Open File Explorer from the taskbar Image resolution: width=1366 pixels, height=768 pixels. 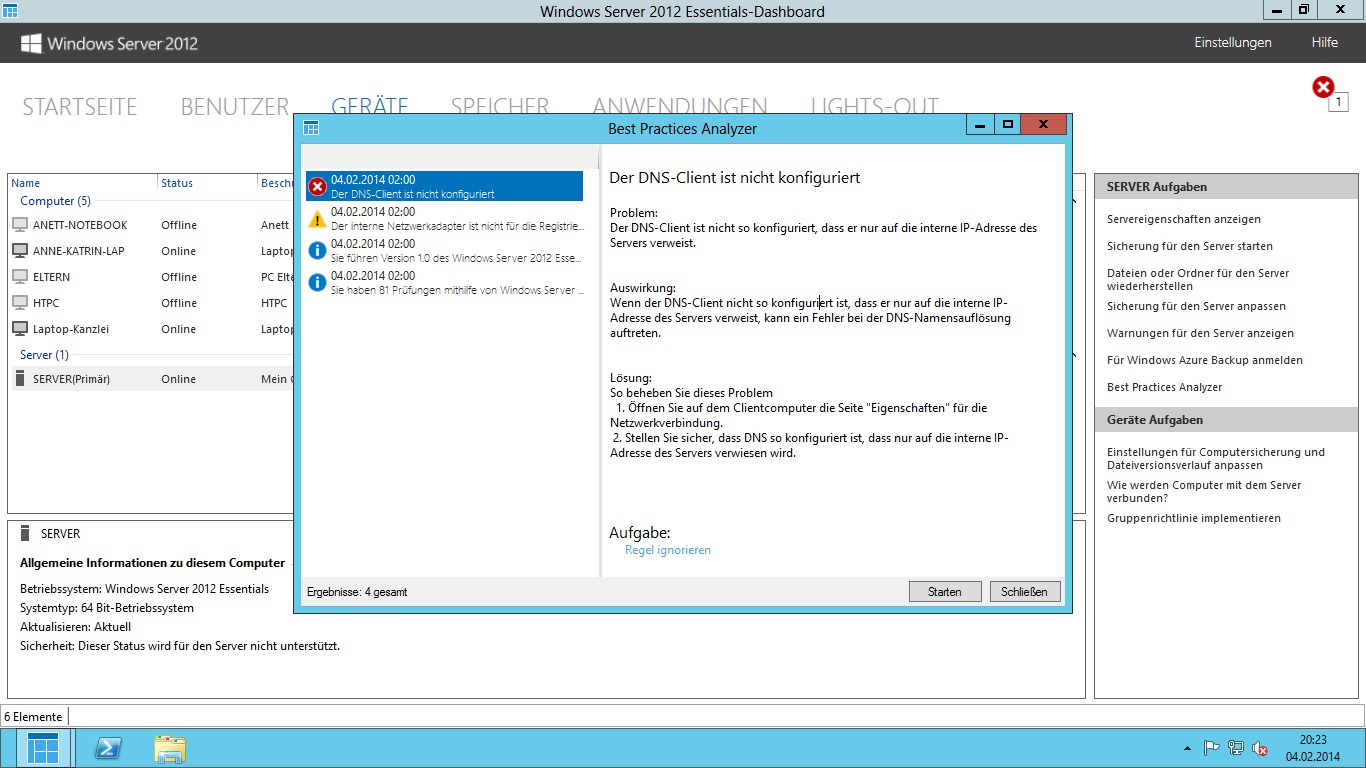(x=170, y=749)
